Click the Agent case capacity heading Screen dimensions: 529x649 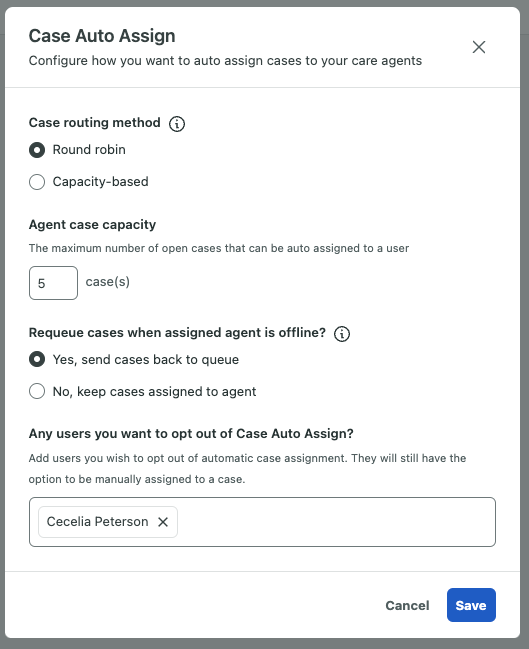coord(92,225)
